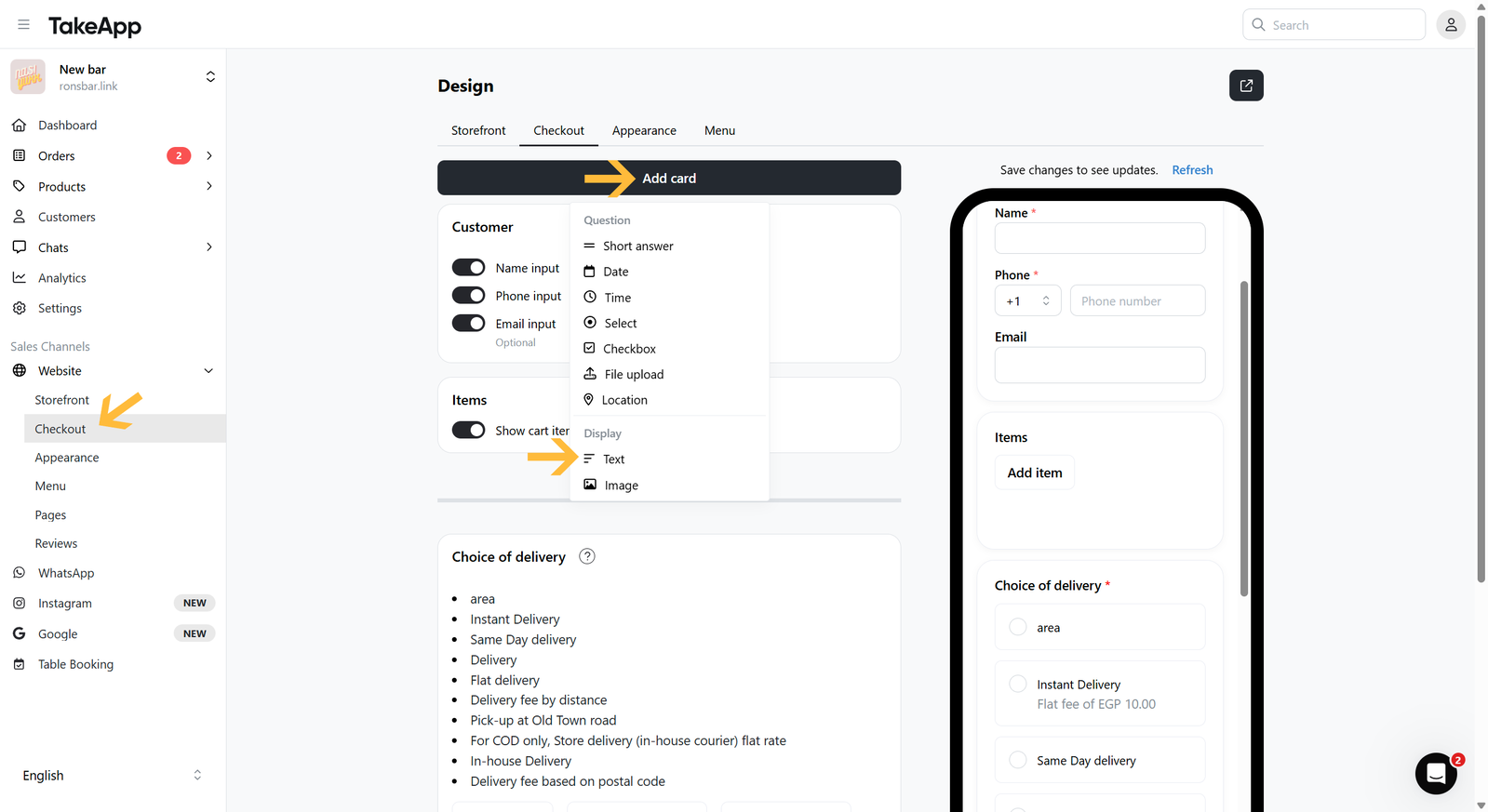Collapse the Website section chevron
The width and height of the screenshot is (1488, 812).
pos(208,370)
